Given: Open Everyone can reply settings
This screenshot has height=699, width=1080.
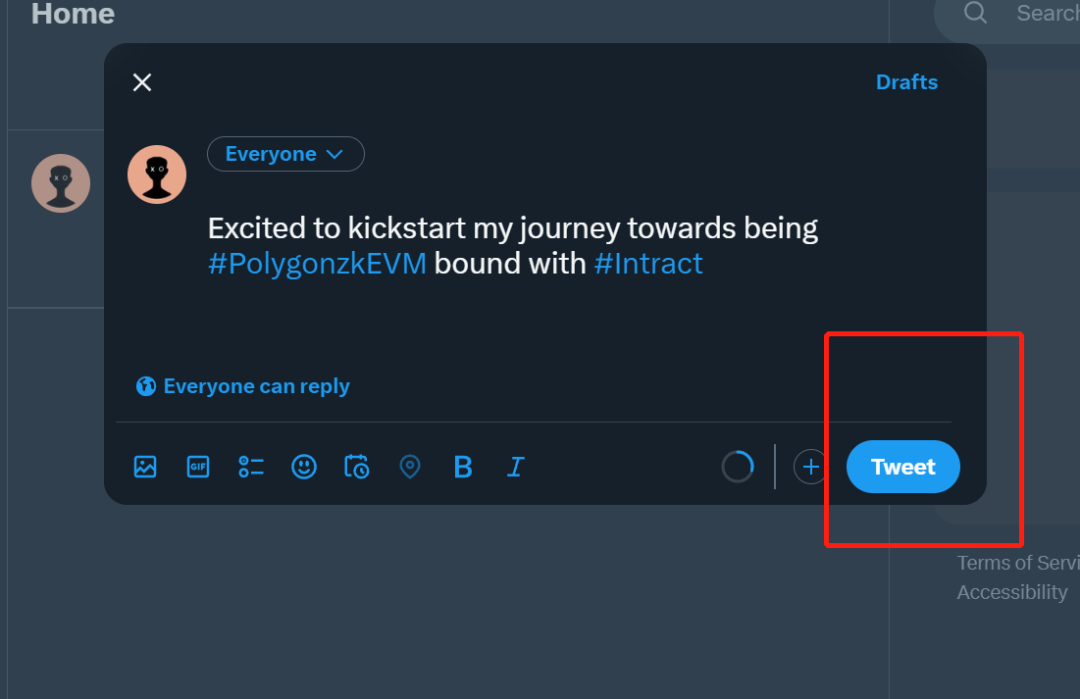Looking at the screenshot, I should coord(243,386).
